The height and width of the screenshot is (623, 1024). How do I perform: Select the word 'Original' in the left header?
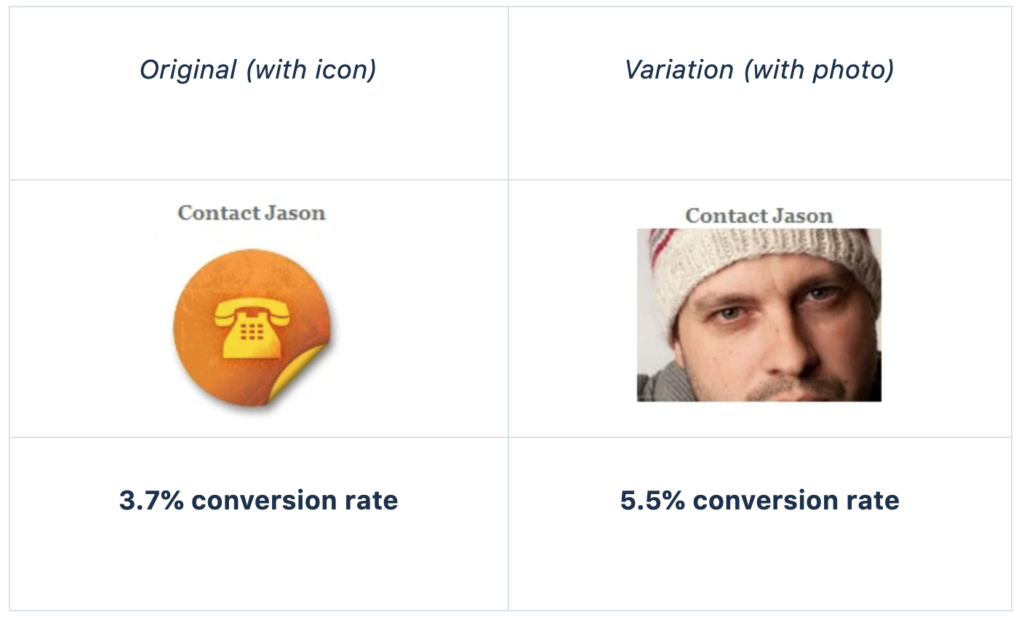coord(187,70)
